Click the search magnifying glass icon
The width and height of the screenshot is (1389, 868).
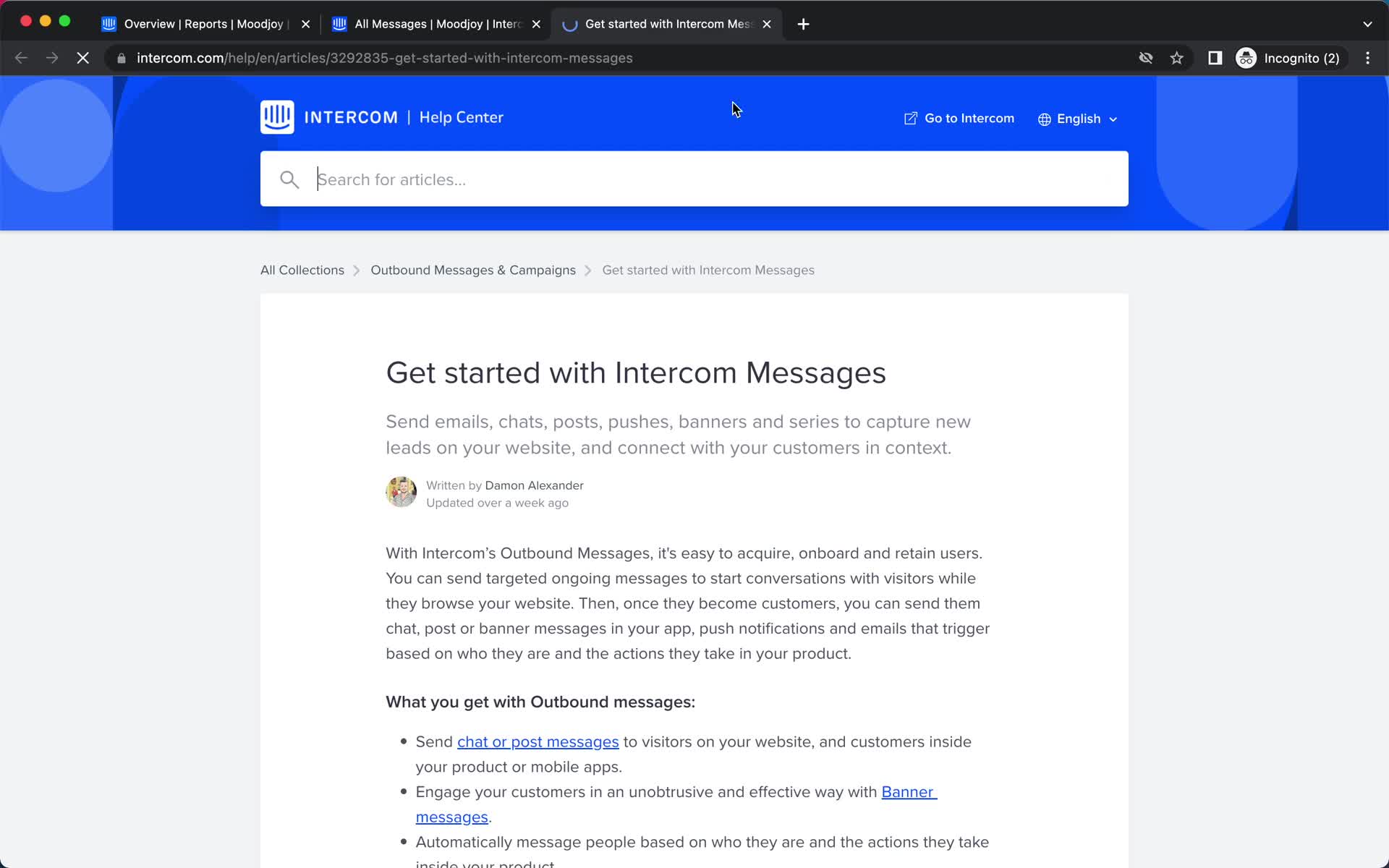(289, 179)
